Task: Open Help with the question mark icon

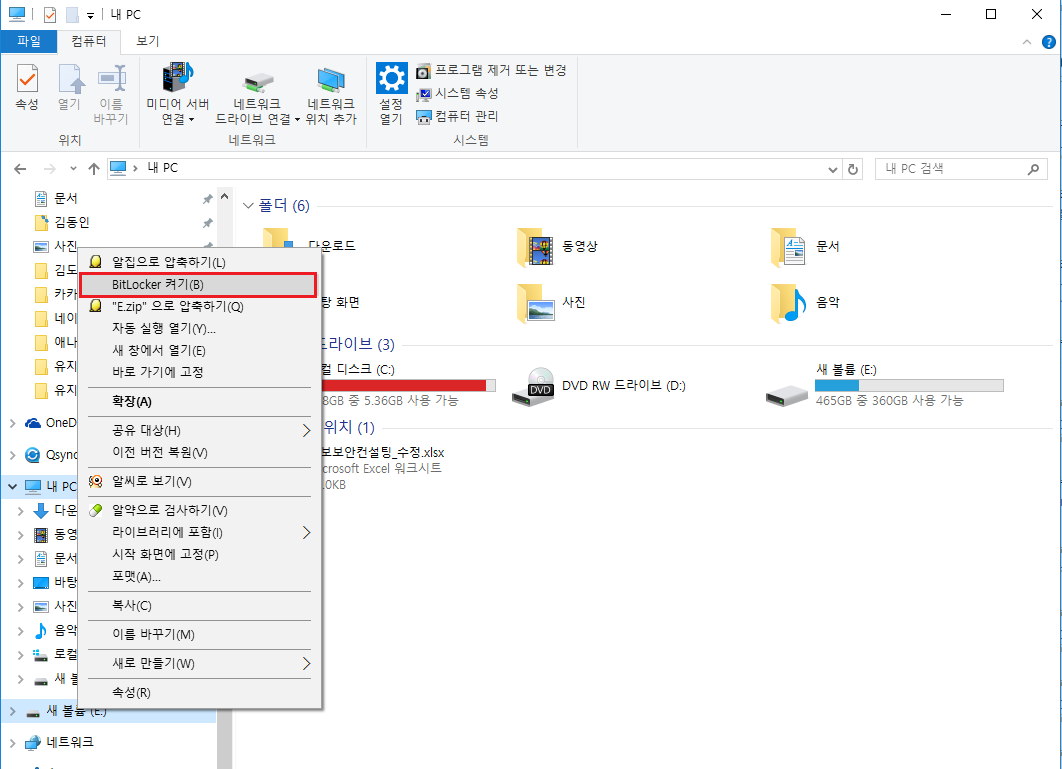Action: tap(1048, 42)
